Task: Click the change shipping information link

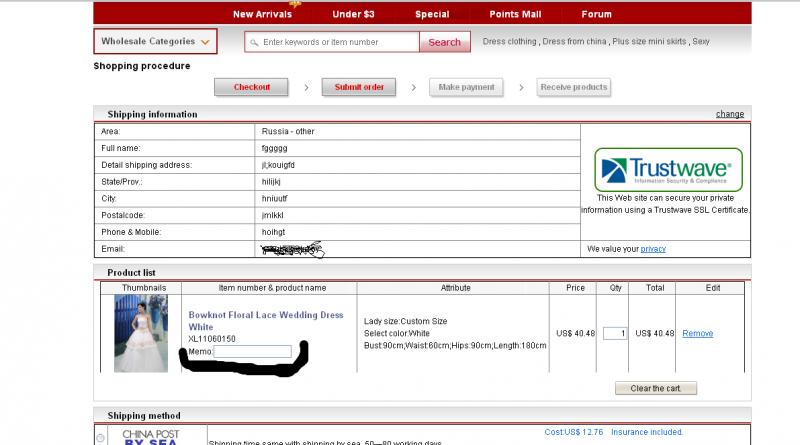Action: tap(729, 114)
